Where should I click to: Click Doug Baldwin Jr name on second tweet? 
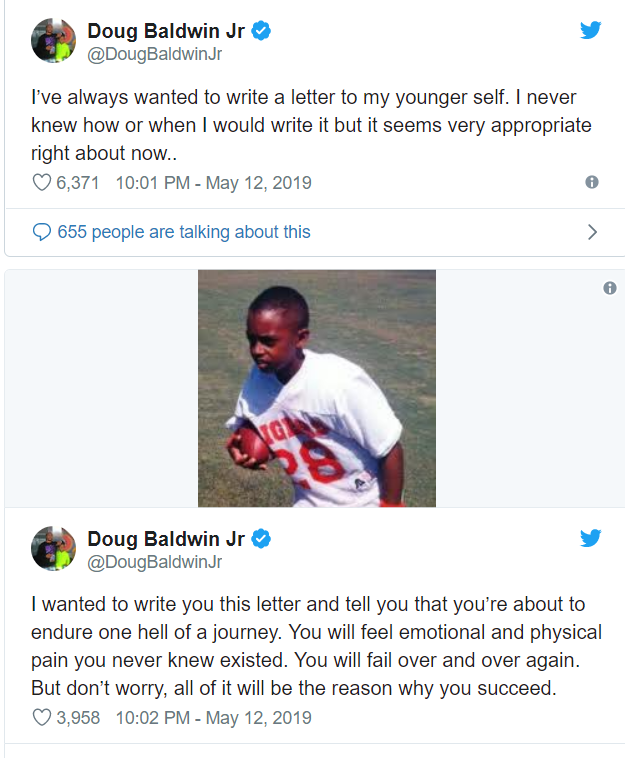166,539
